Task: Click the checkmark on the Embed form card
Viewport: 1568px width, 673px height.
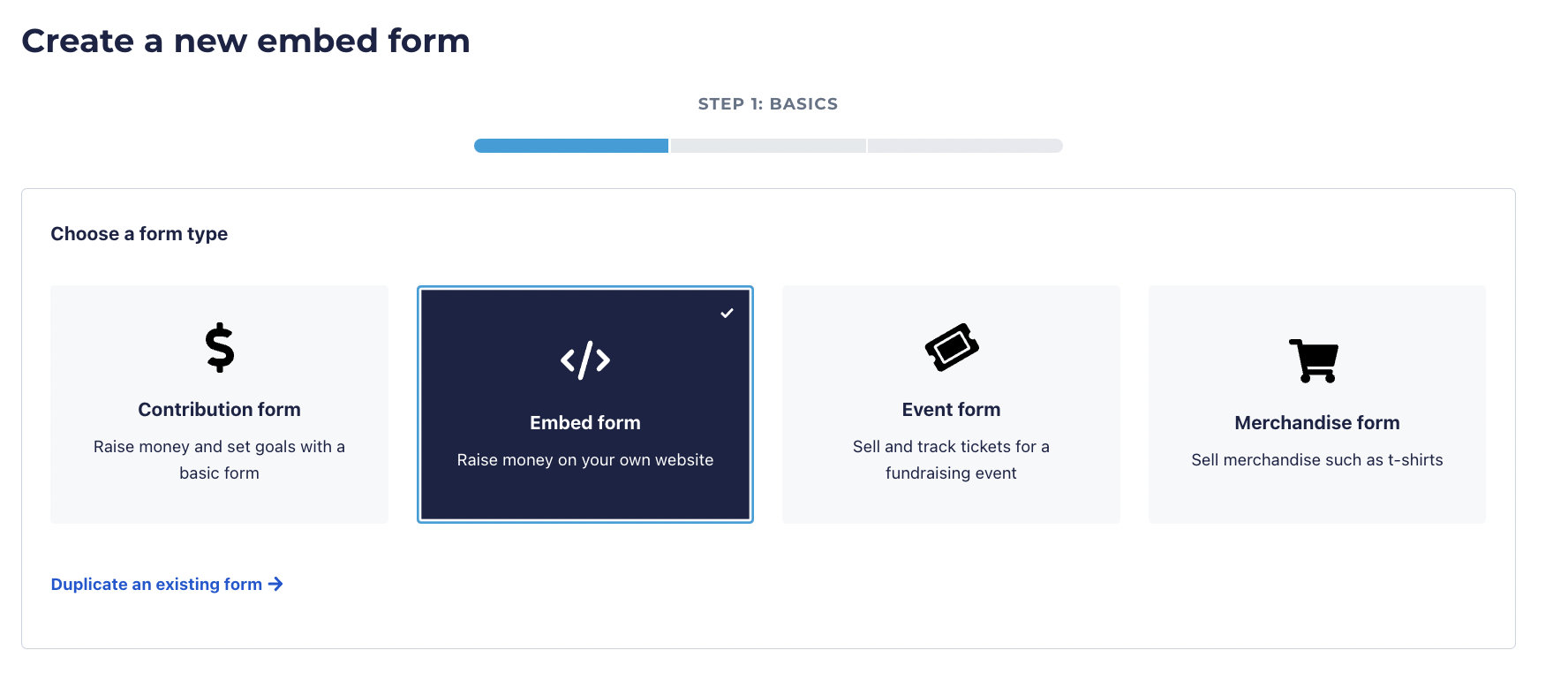Action: point(727,314)
